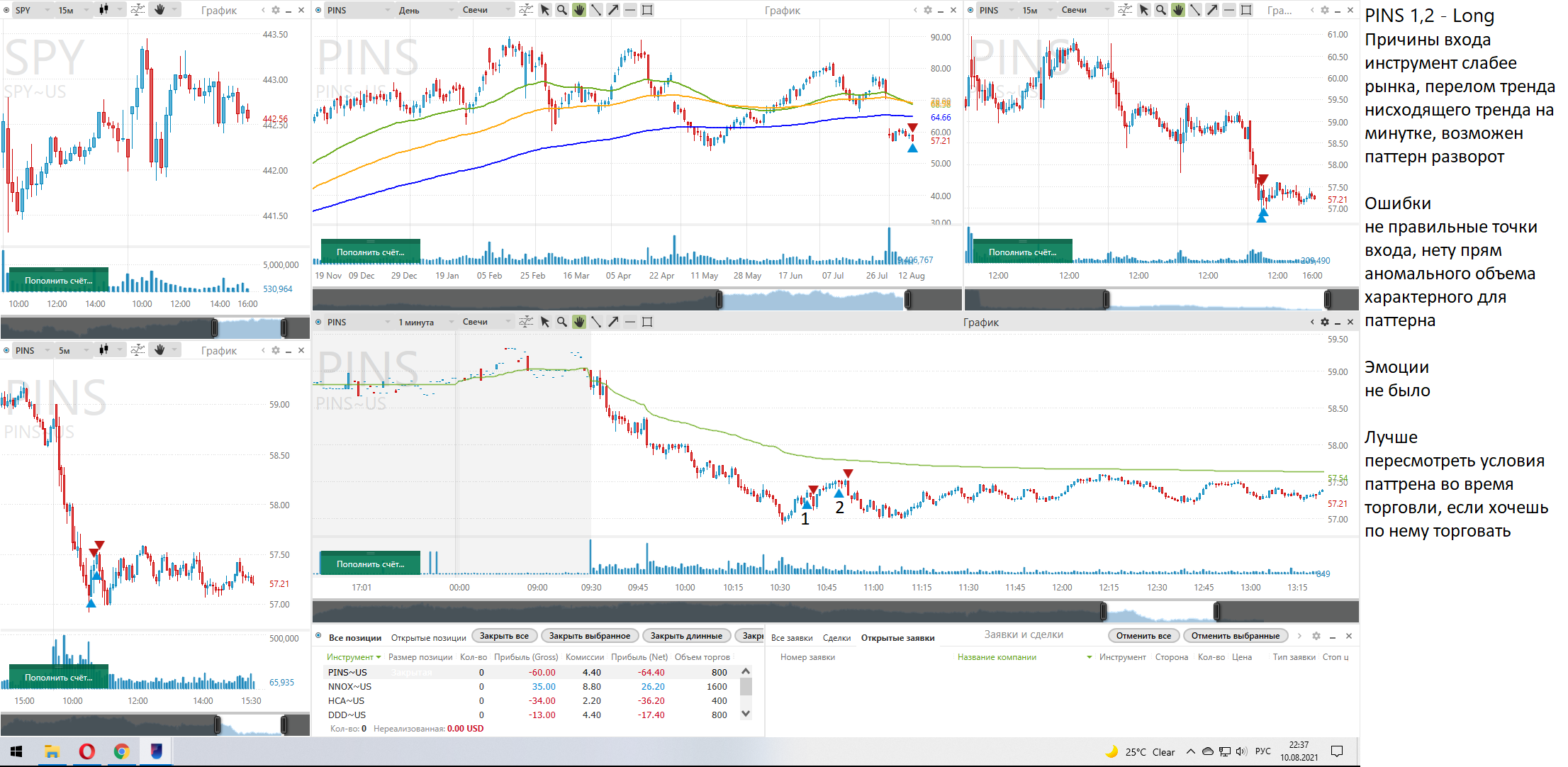Select NNOX~US row in positions table
Screen dimensions: 1568x767
coord(532,686)
